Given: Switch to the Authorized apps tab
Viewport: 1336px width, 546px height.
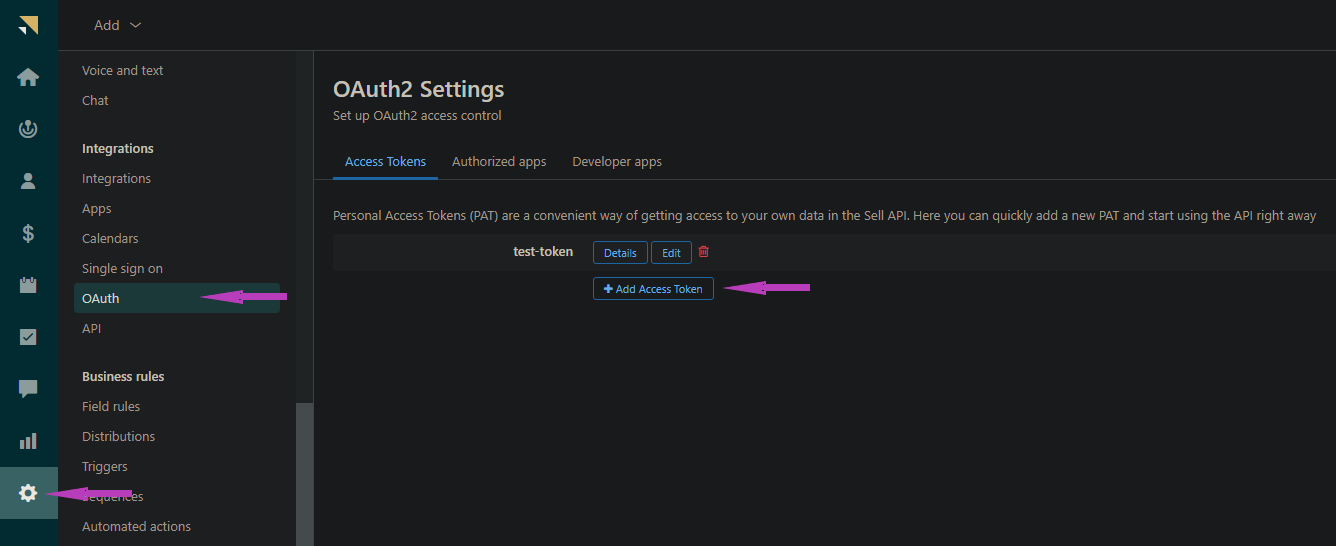Looking at the screenshot, I should click(499, 161).
